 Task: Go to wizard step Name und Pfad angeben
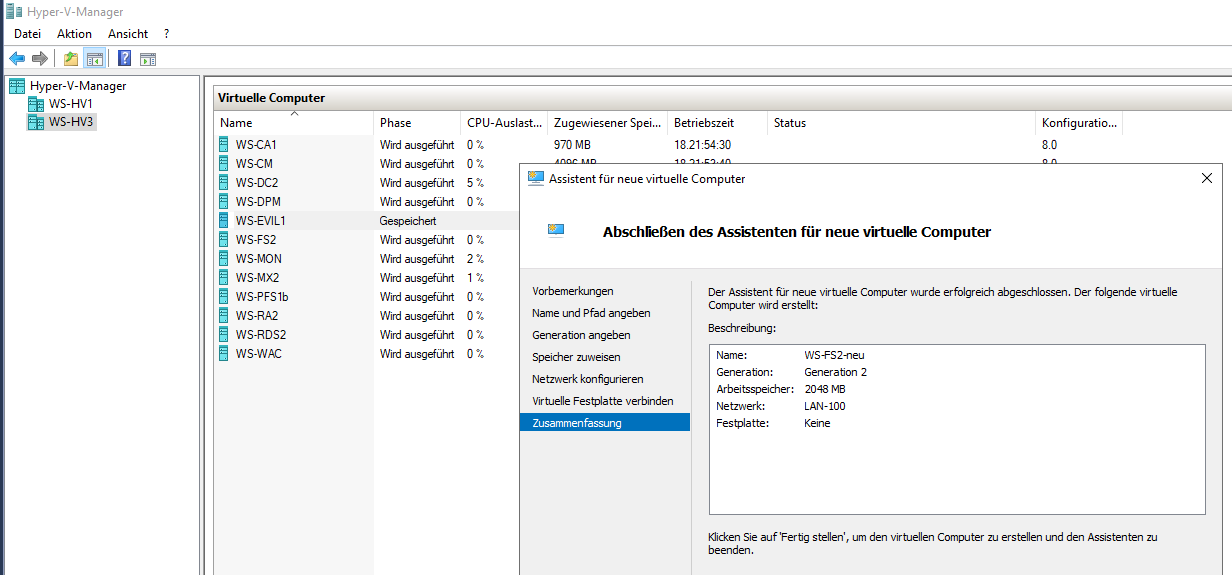(x=591, y=313)
